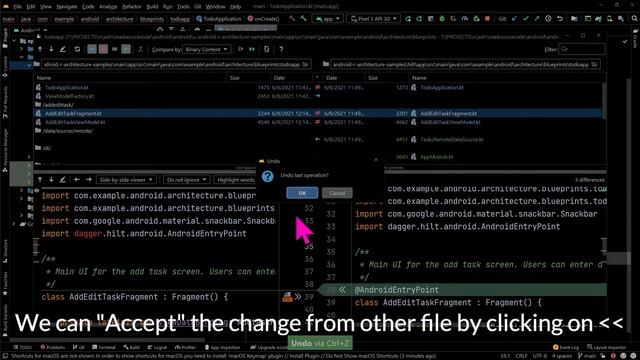Toggle the green show-new-files filter button

126,49
